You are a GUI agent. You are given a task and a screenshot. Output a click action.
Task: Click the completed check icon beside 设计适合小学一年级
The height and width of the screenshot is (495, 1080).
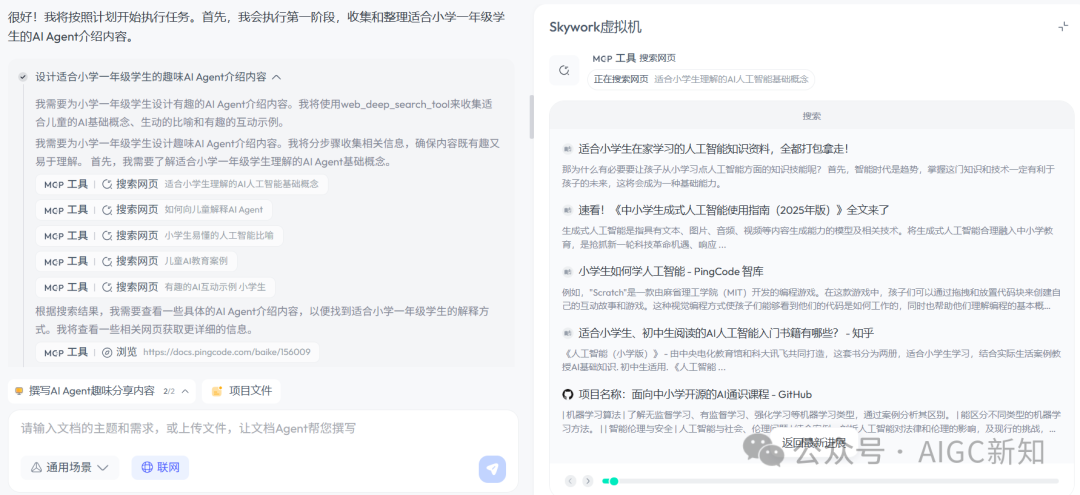point(23,77)
